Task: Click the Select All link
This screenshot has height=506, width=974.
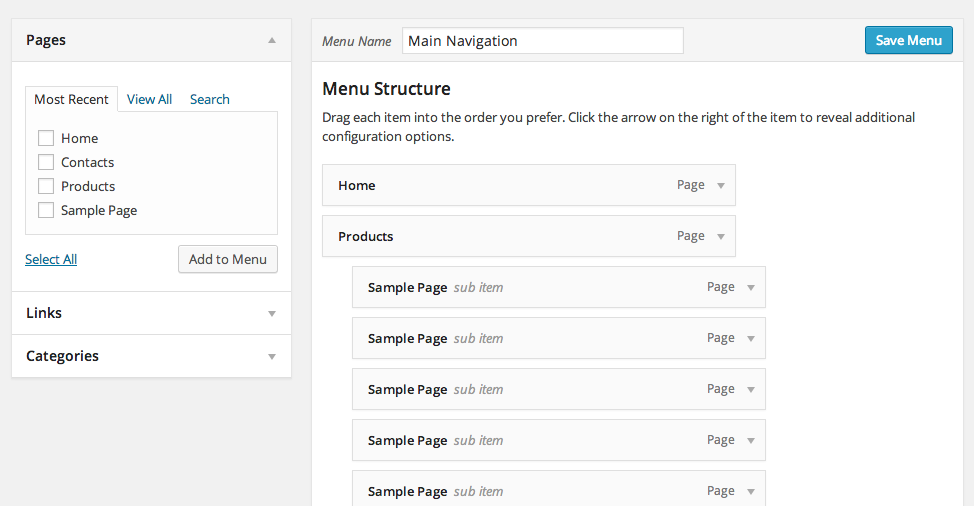Action: point(51,259)
